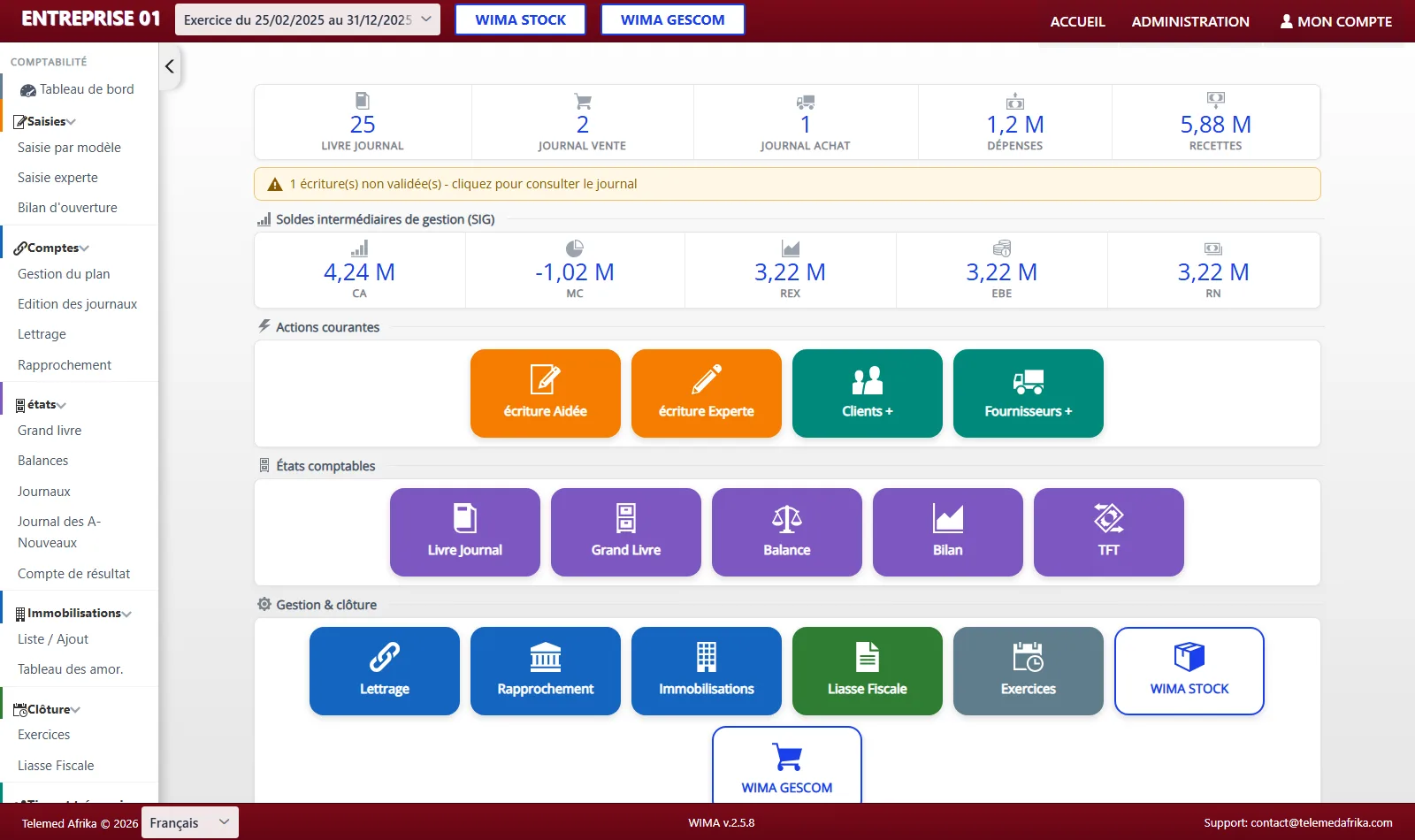Screen dimensions: 1415x840
Task: Open the Français language dropdown
Action: pos(190,822)
